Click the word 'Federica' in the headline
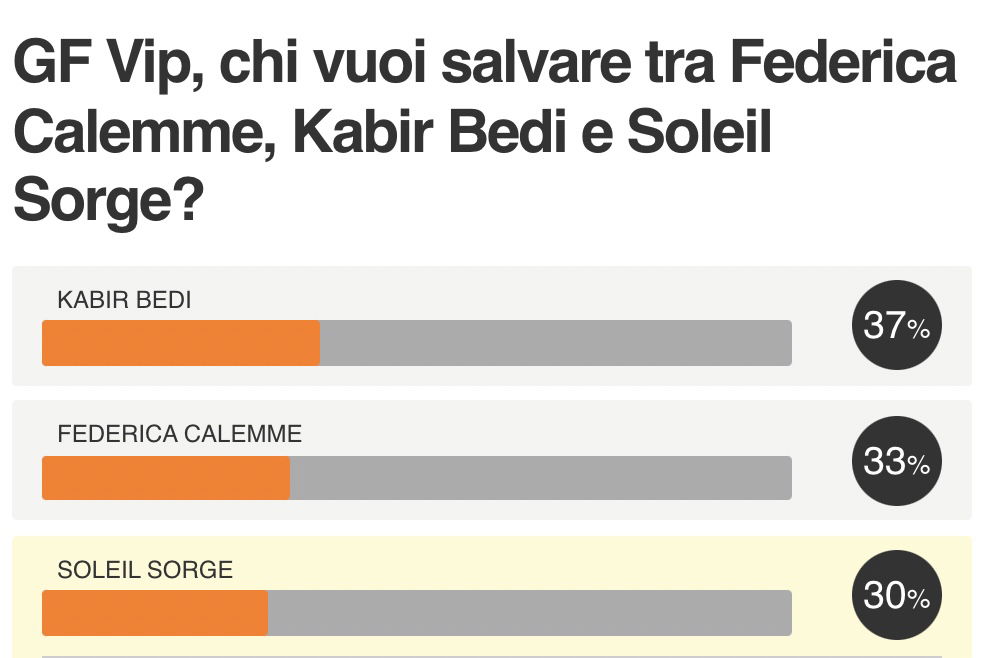 [x=842, y=62]
